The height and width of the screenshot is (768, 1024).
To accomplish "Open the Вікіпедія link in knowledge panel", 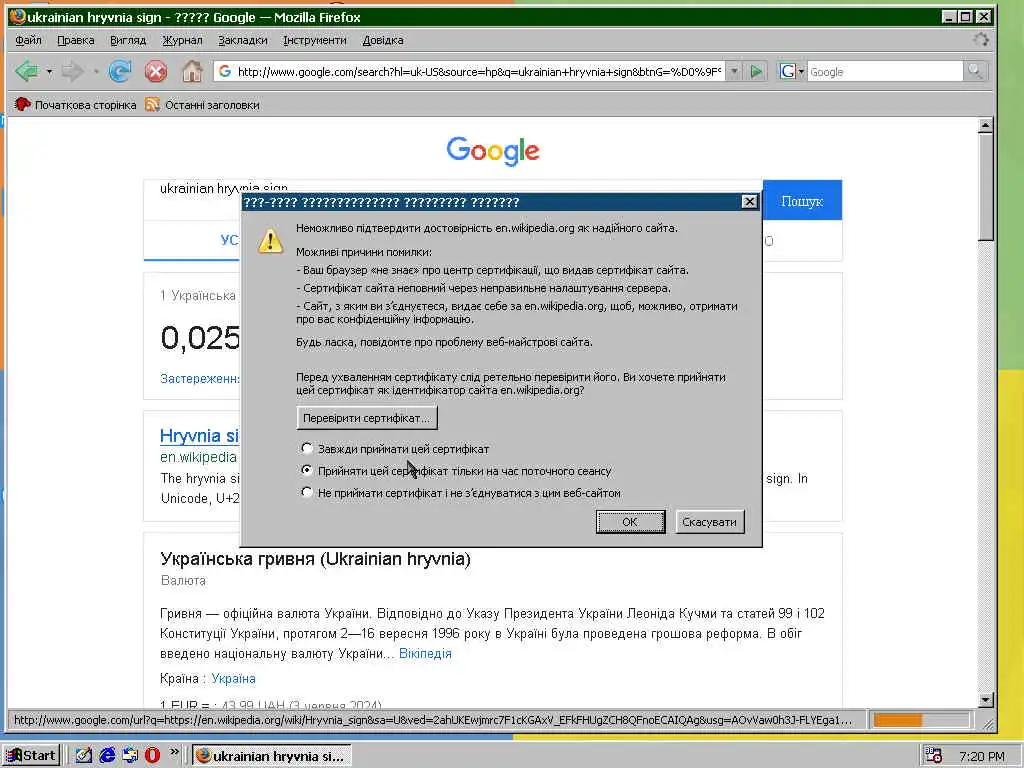I will pos(425,653).
